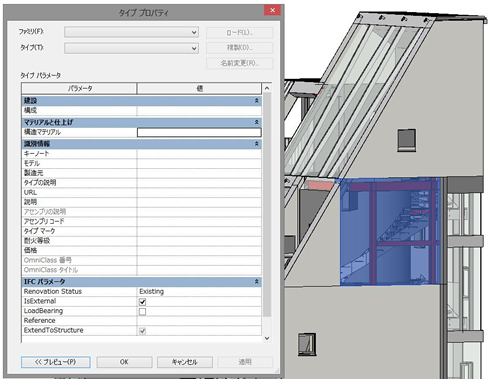Click the 値 column header
This screenshot has width=500, height=379.
point(199,89)
